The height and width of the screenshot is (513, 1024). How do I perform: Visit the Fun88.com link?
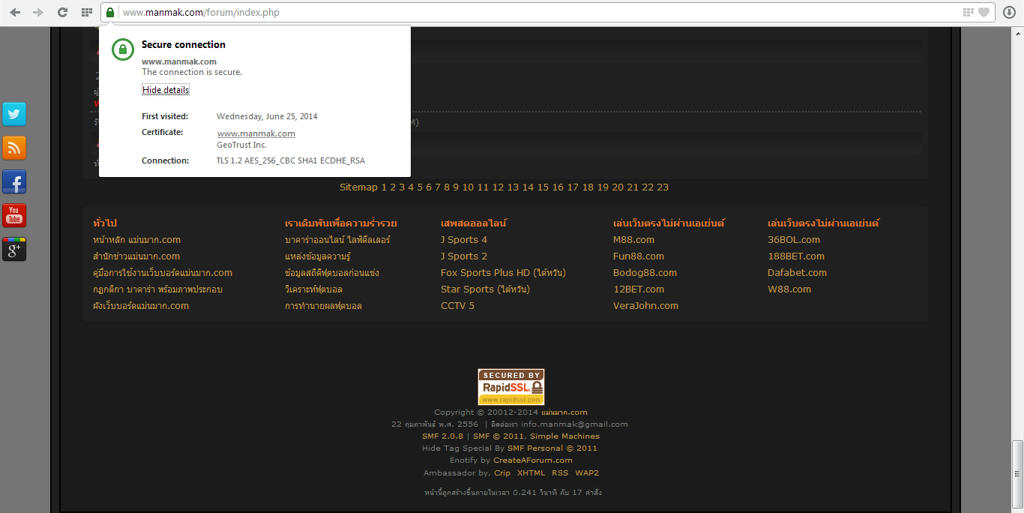(639, 256)
